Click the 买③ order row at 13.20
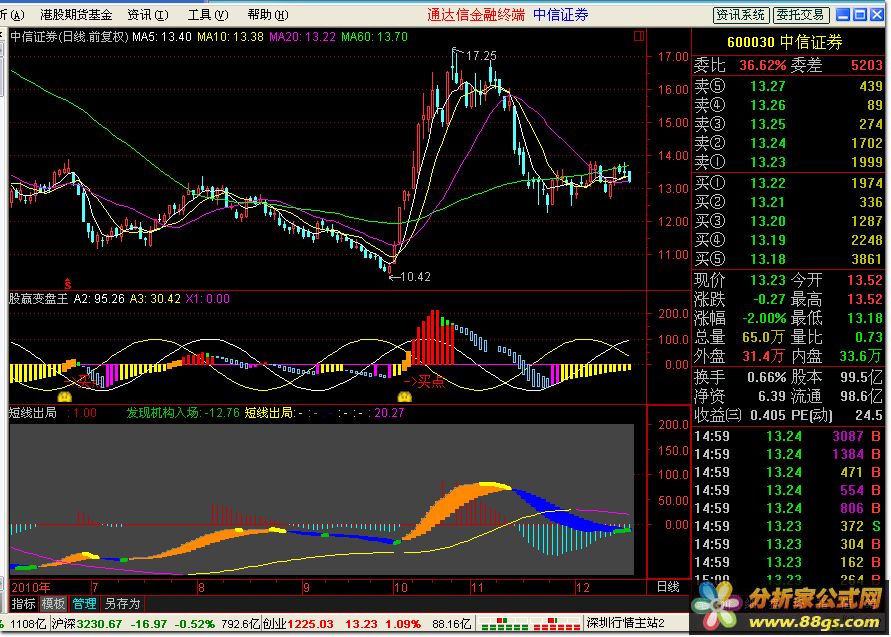Image resolution: width=891 pixels, height=637 pixels. (x=788, y=222)
